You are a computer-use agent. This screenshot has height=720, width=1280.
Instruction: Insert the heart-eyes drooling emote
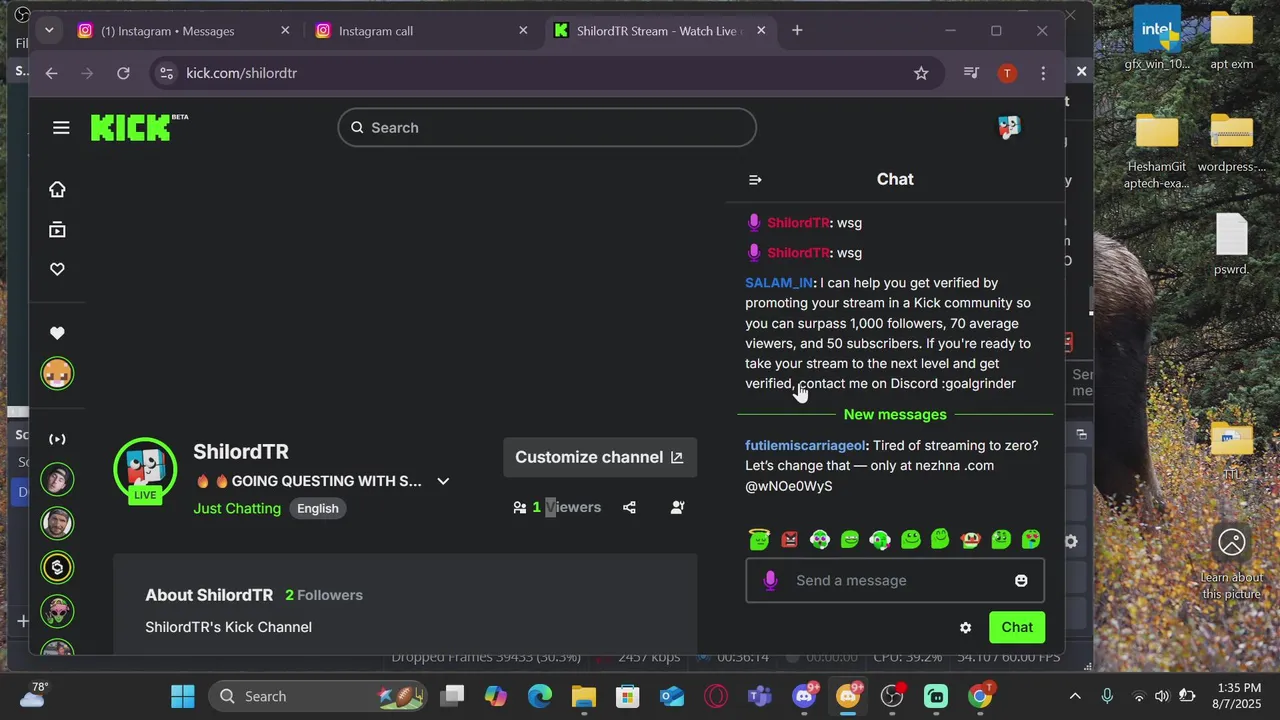point(1031,540)
